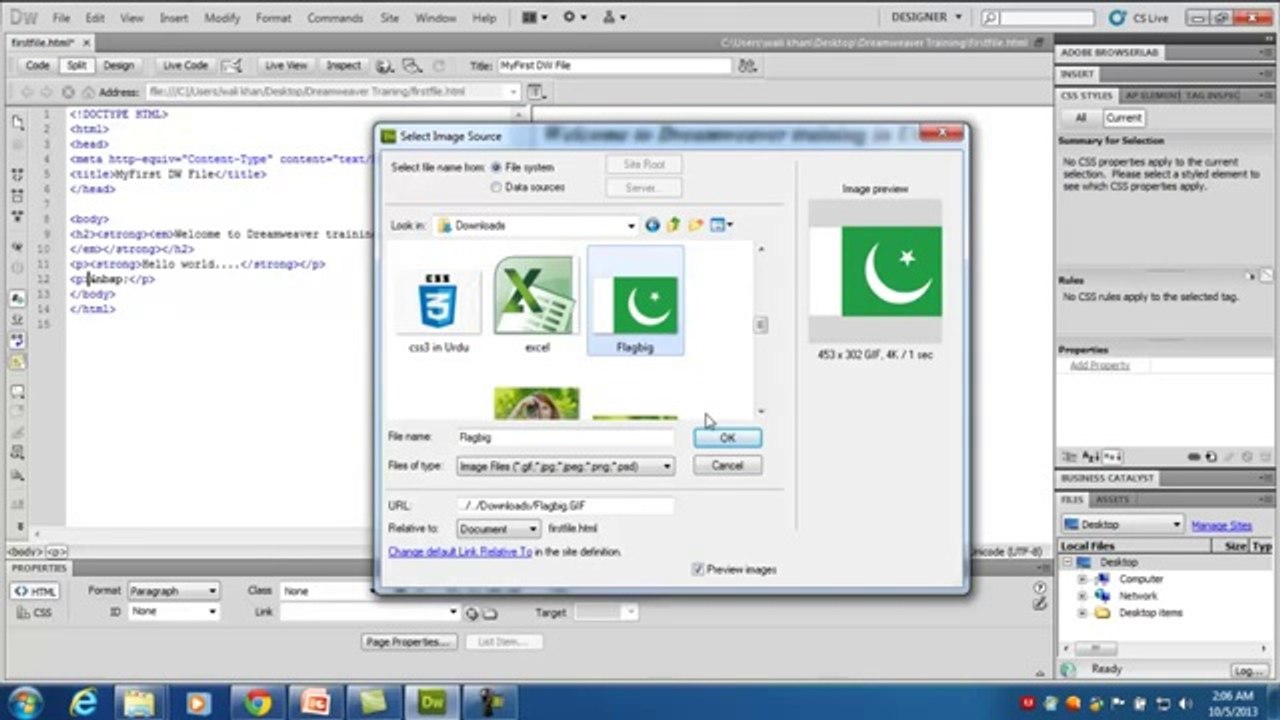Choose the File system radio button
1280x720 pixels.
point(497,168)
